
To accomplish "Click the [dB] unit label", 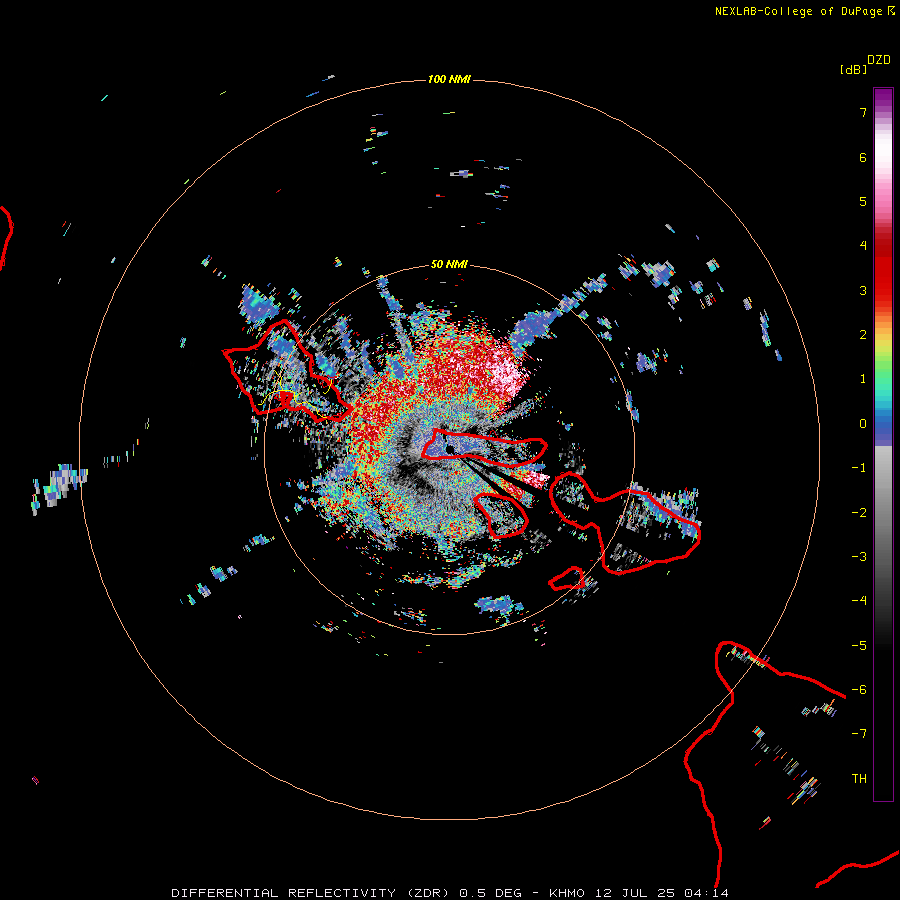I will point(853,70).
